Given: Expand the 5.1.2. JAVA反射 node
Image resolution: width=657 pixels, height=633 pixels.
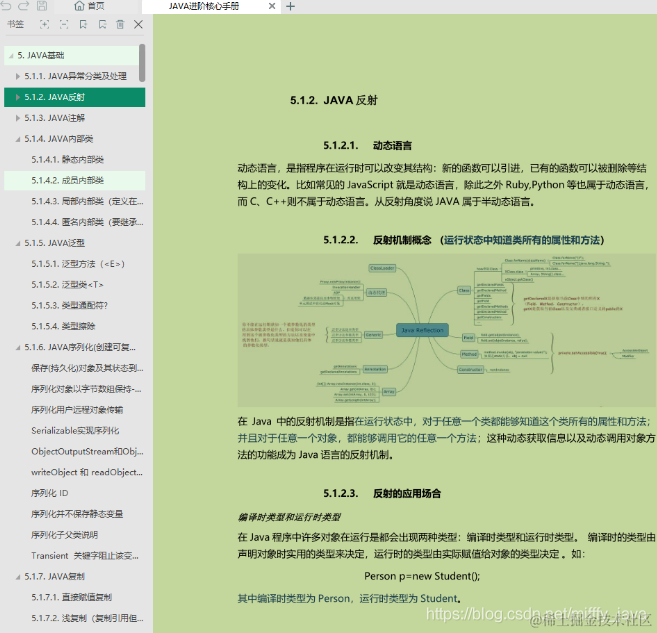Looking at the screenshot, I should (18, 97).
